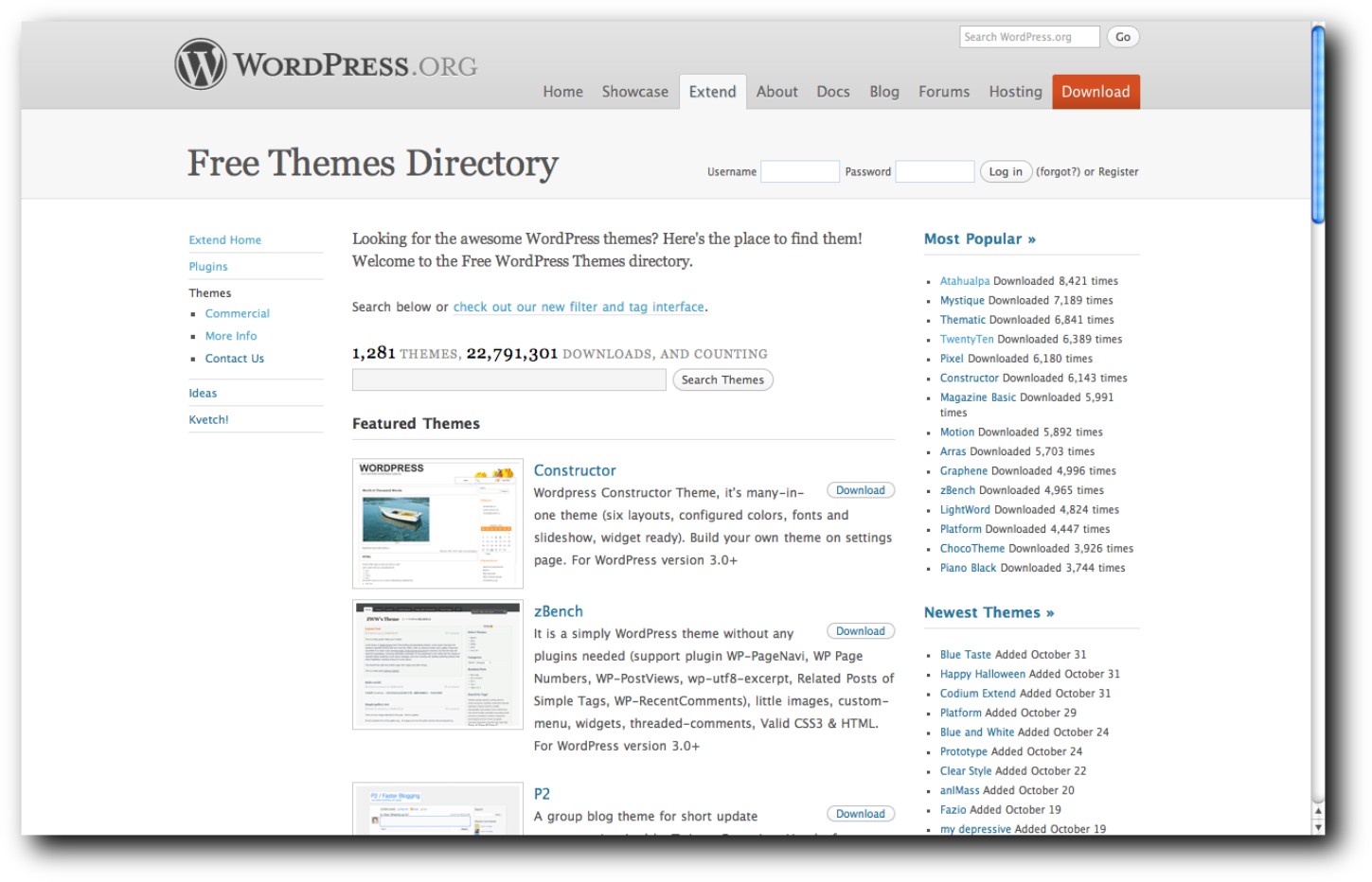The image size is (1372, 882).
Task: Open the P2 theme thumbnail
Action: pos(437,808)
